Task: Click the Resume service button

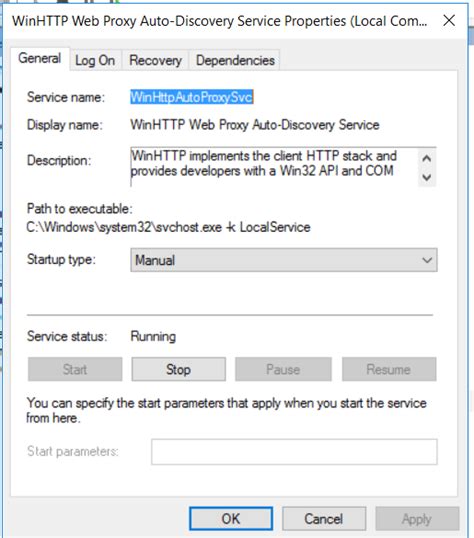Action: [389, 370]
